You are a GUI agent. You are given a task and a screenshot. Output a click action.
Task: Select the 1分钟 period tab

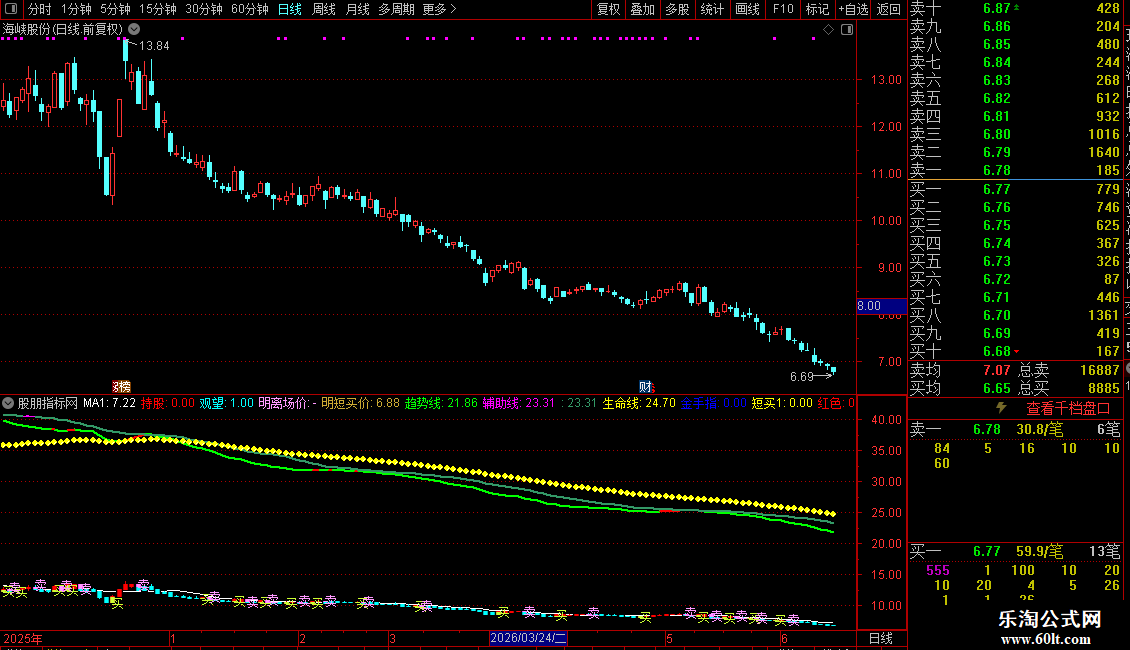tap(76, 9)
